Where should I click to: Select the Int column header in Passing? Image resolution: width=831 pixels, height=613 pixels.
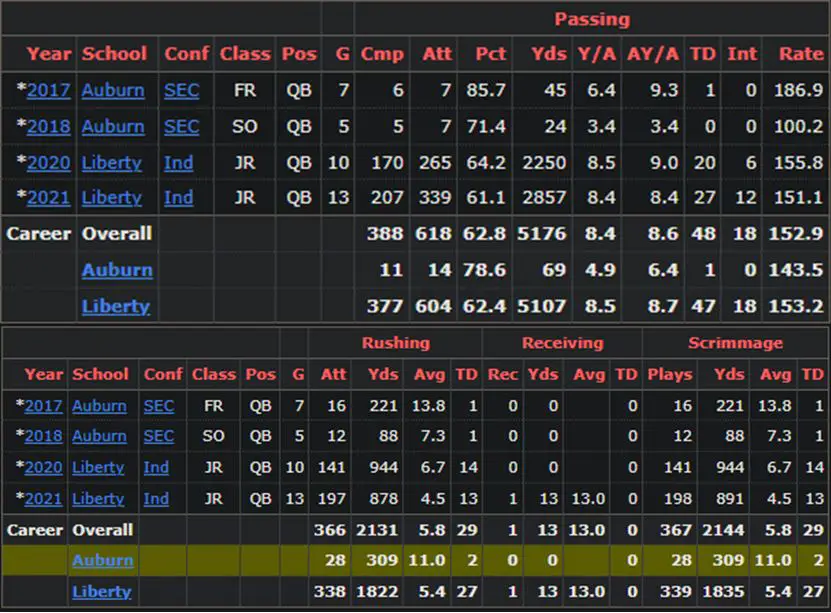click(x=742, y=54)
